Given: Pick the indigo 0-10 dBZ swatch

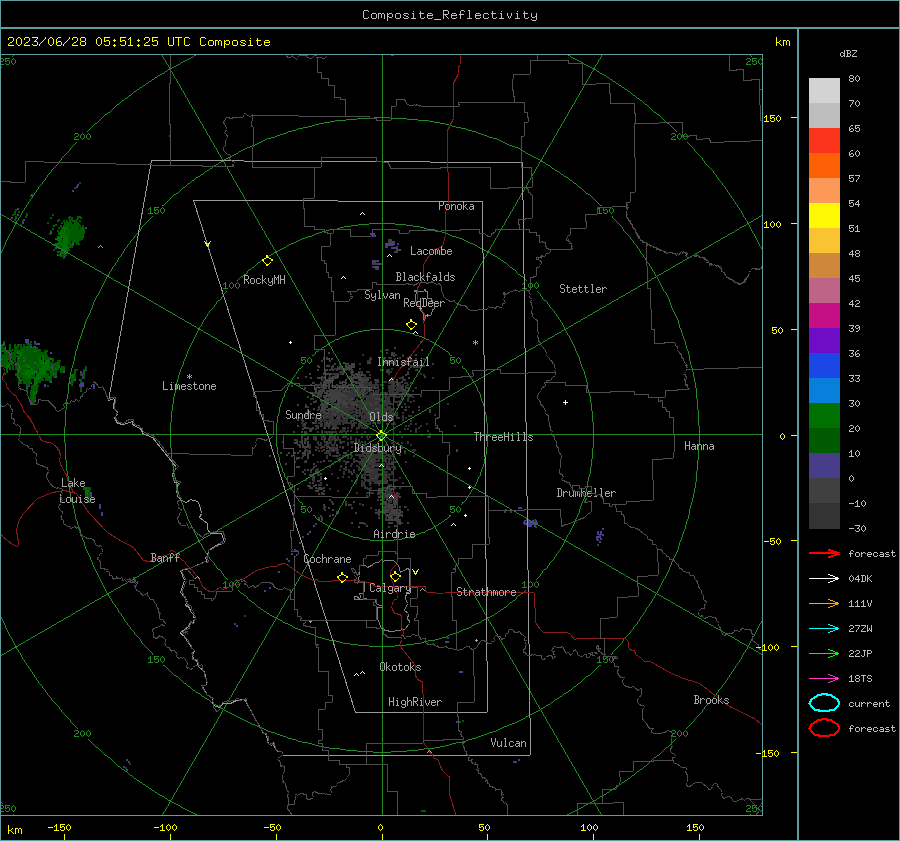Looking at the screenshot, I should (x=824, y=466).
